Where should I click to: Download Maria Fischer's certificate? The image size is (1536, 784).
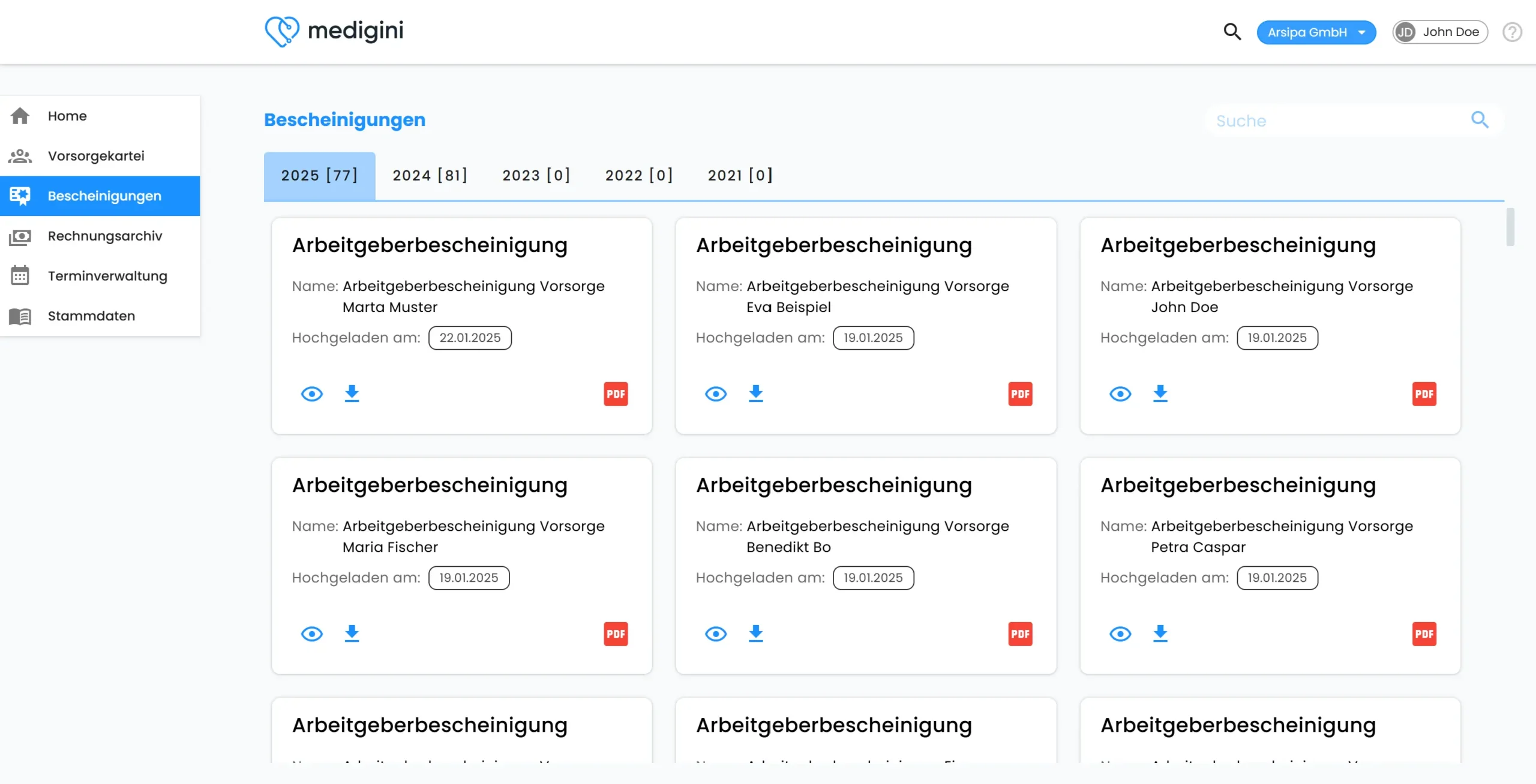click(352, 633)
